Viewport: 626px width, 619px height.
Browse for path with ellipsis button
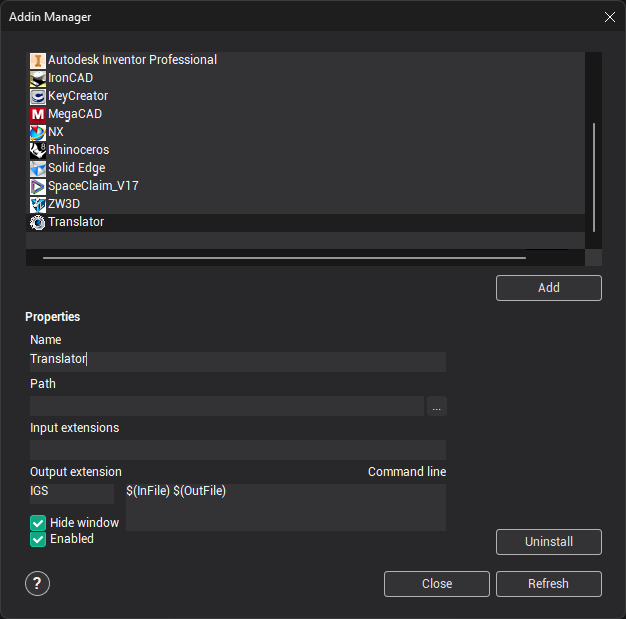tap(436, 406)
